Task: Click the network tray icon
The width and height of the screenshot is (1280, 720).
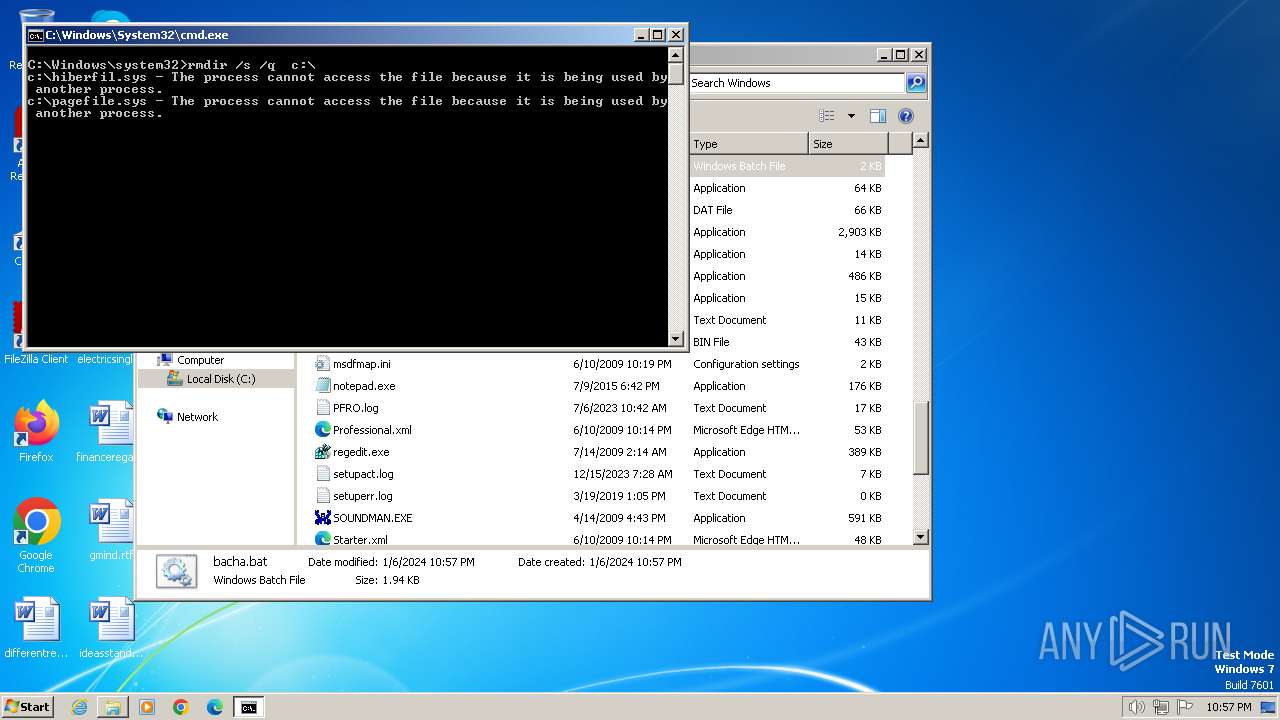Action: tap(1161, 707)
